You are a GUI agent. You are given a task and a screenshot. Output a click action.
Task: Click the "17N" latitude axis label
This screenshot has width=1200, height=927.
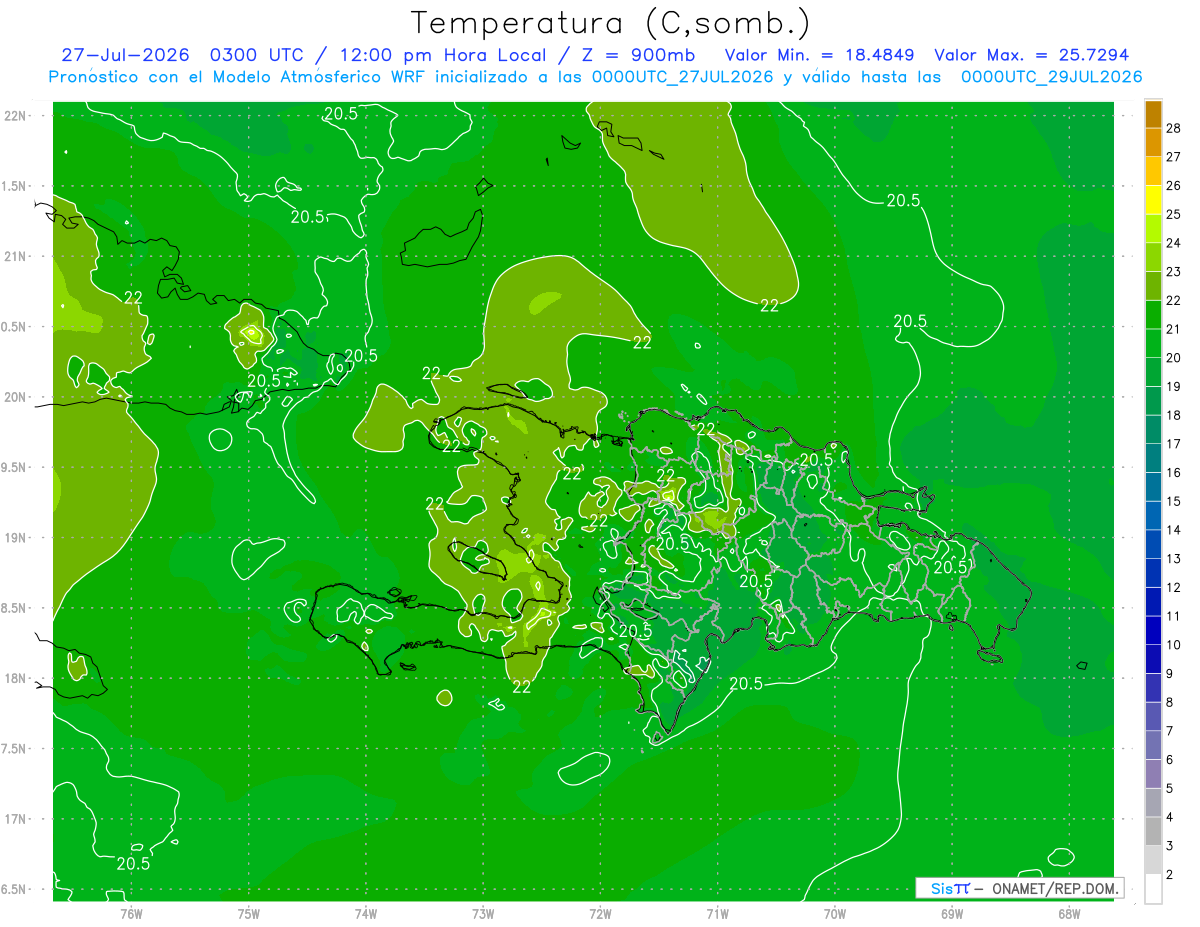15,819
